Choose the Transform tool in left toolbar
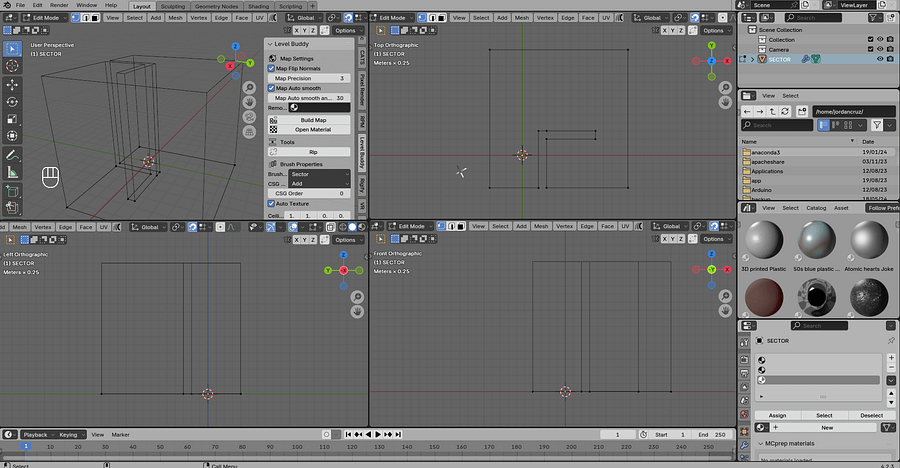Image resolution: width=900 pixels, height=468 pixels. (x=12, y=136)
